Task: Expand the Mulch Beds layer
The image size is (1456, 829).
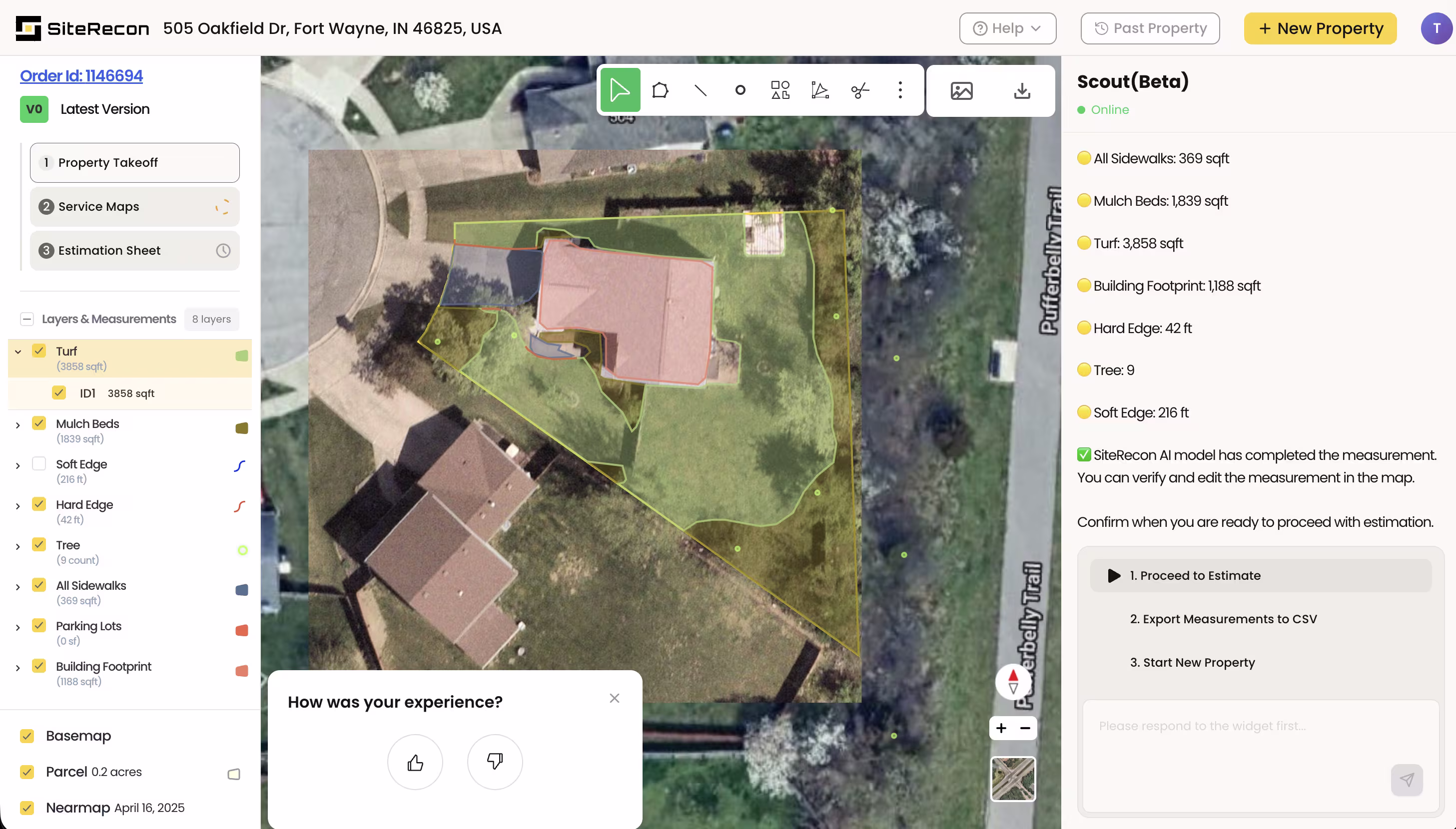Action: coord(17,425)
